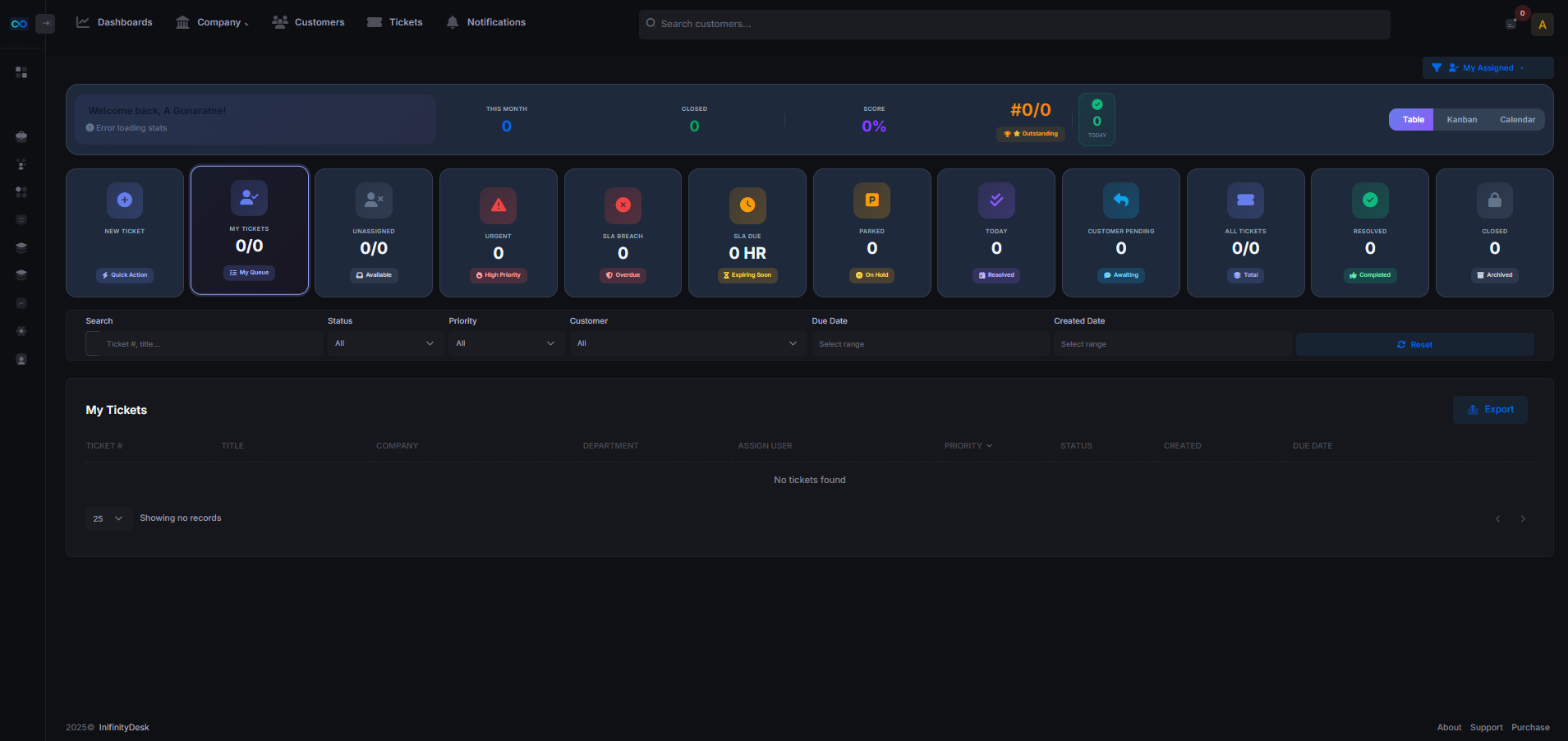The image size is (1568, 741).
Task: Click the Resolved green checkmark icon
Action: (x=1369, y=200)
